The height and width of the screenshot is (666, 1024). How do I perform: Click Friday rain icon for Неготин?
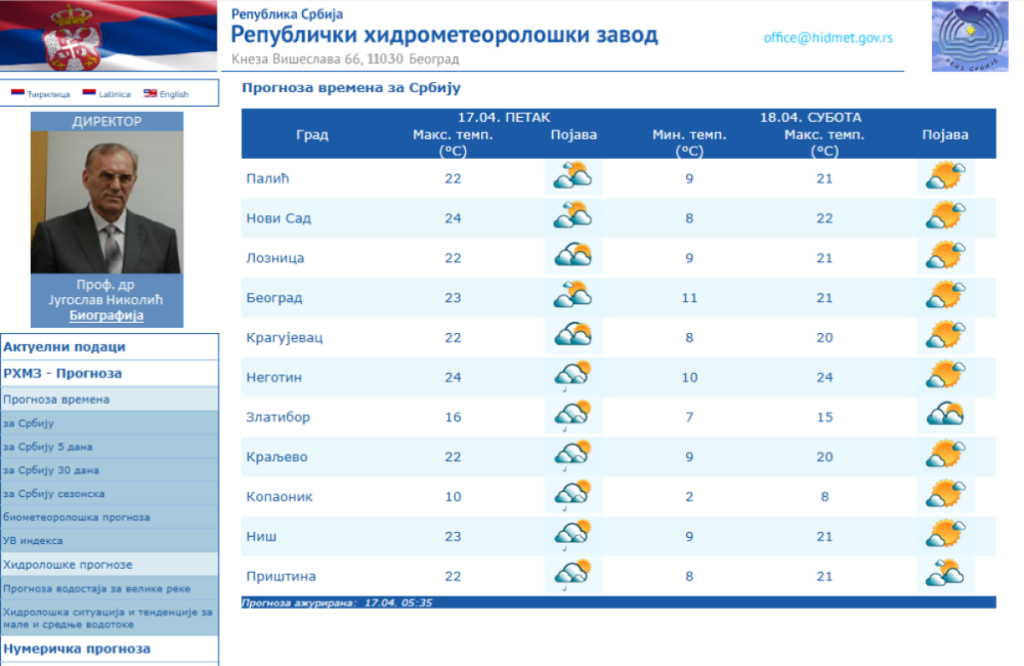[573, 377]
